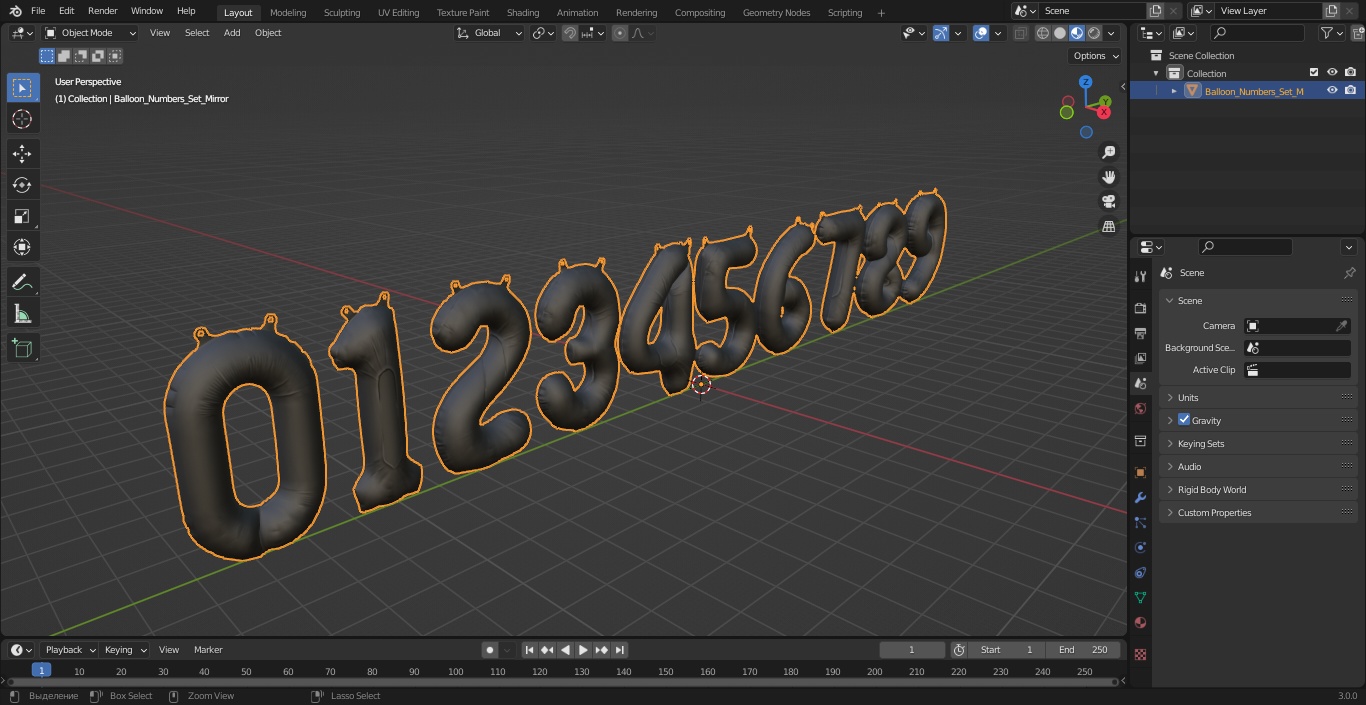1366x705 pixels.
Task: Switch to Shading workspace tab
Action: [523, 13]
